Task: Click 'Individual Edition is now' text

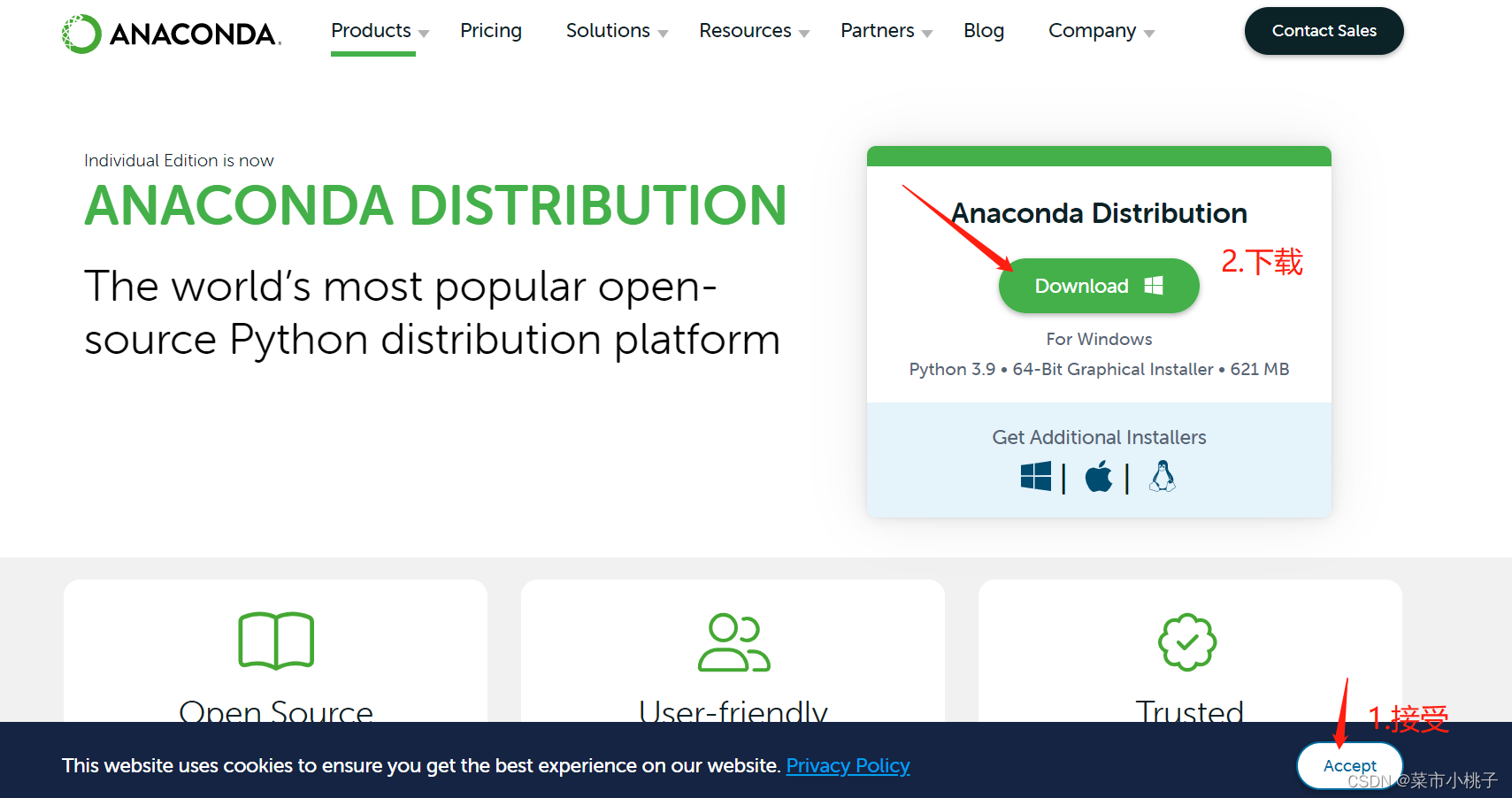Action: click(x=179, y=160)
